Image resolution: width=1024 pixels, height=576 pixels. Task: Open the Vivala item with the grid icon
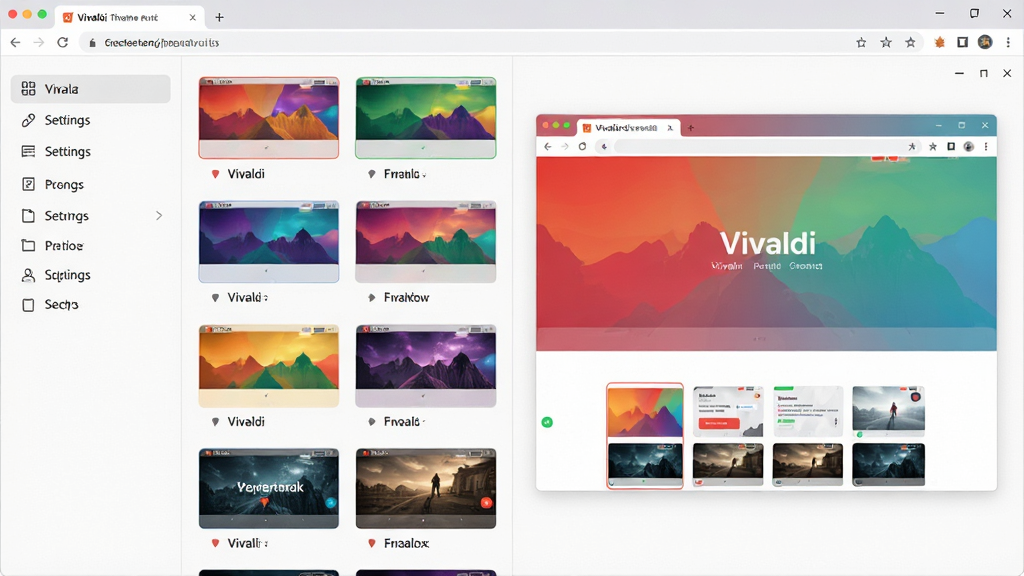tap(91, 89)
